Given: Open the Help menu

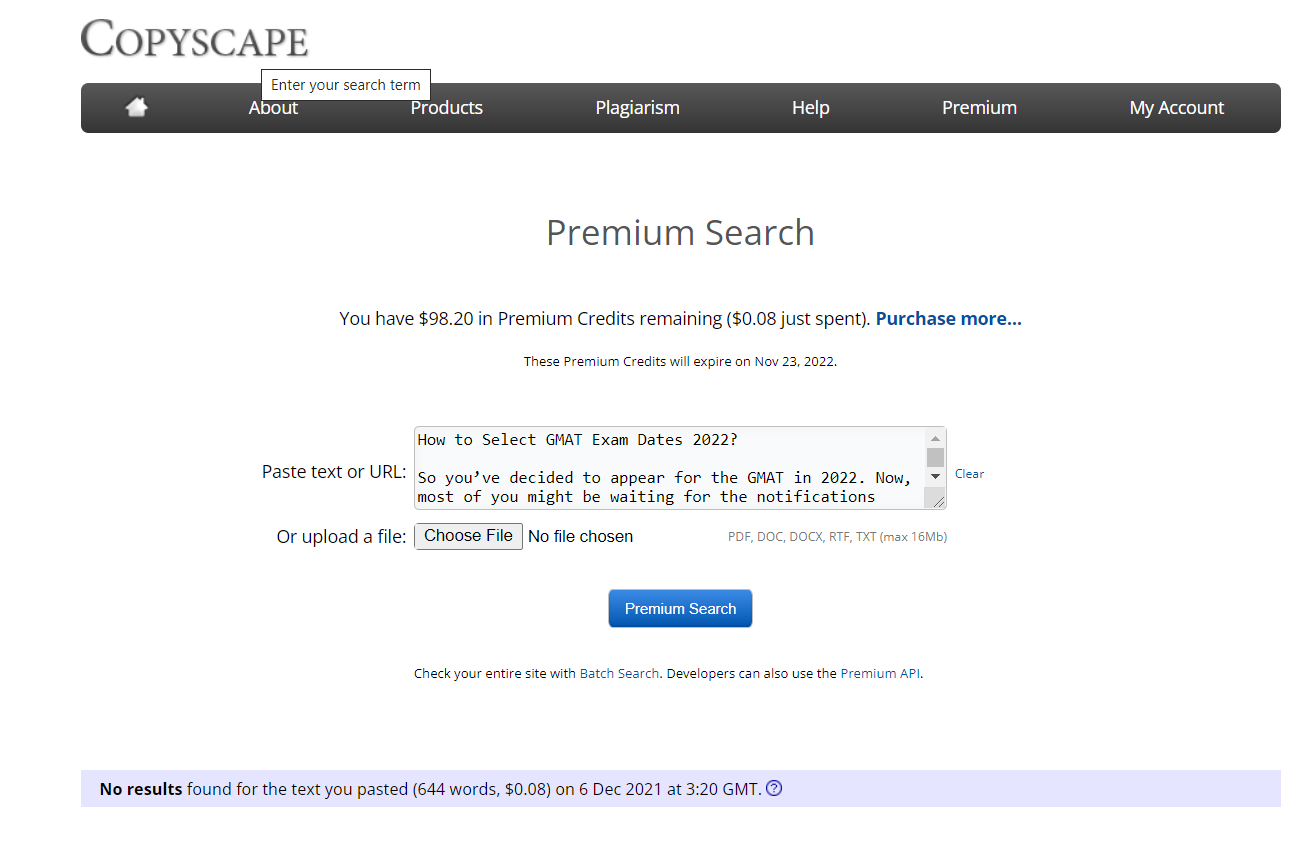Looking at the screenshot, I should point(811,108).
